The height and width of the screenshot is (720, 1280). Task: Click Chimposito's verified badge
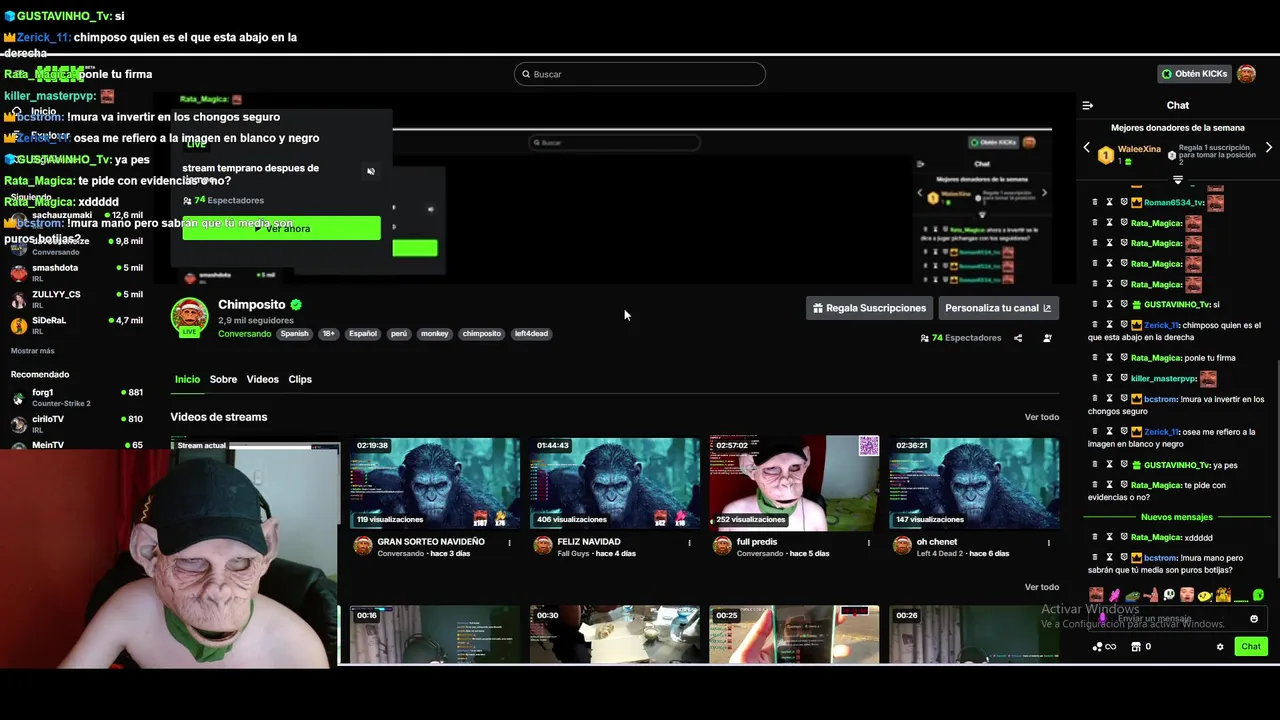(296, 304)
